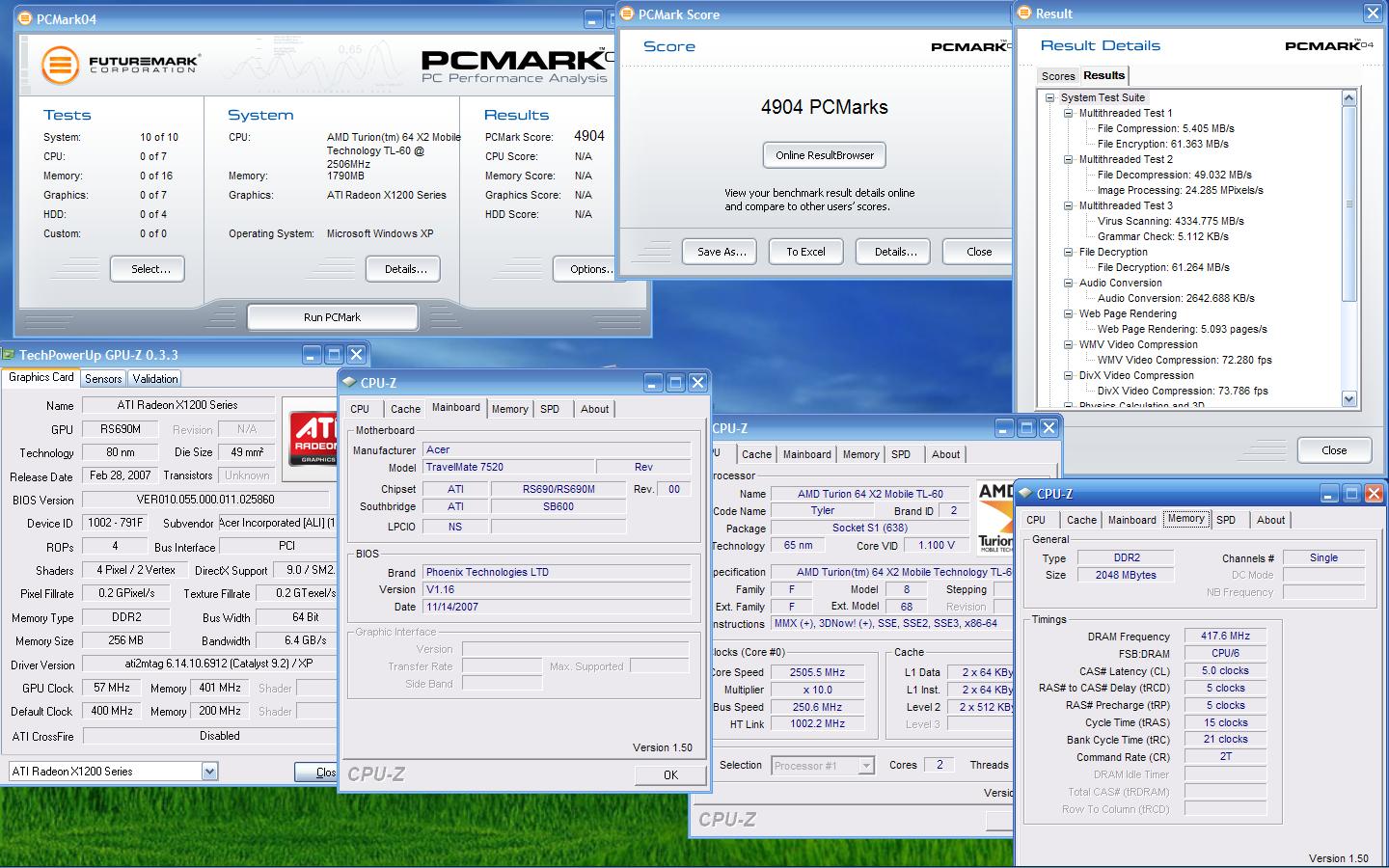Click the CPU-Z Memory window title icon
Image resolution: width=1389 pixels, height=868 pixels.
1026,493
